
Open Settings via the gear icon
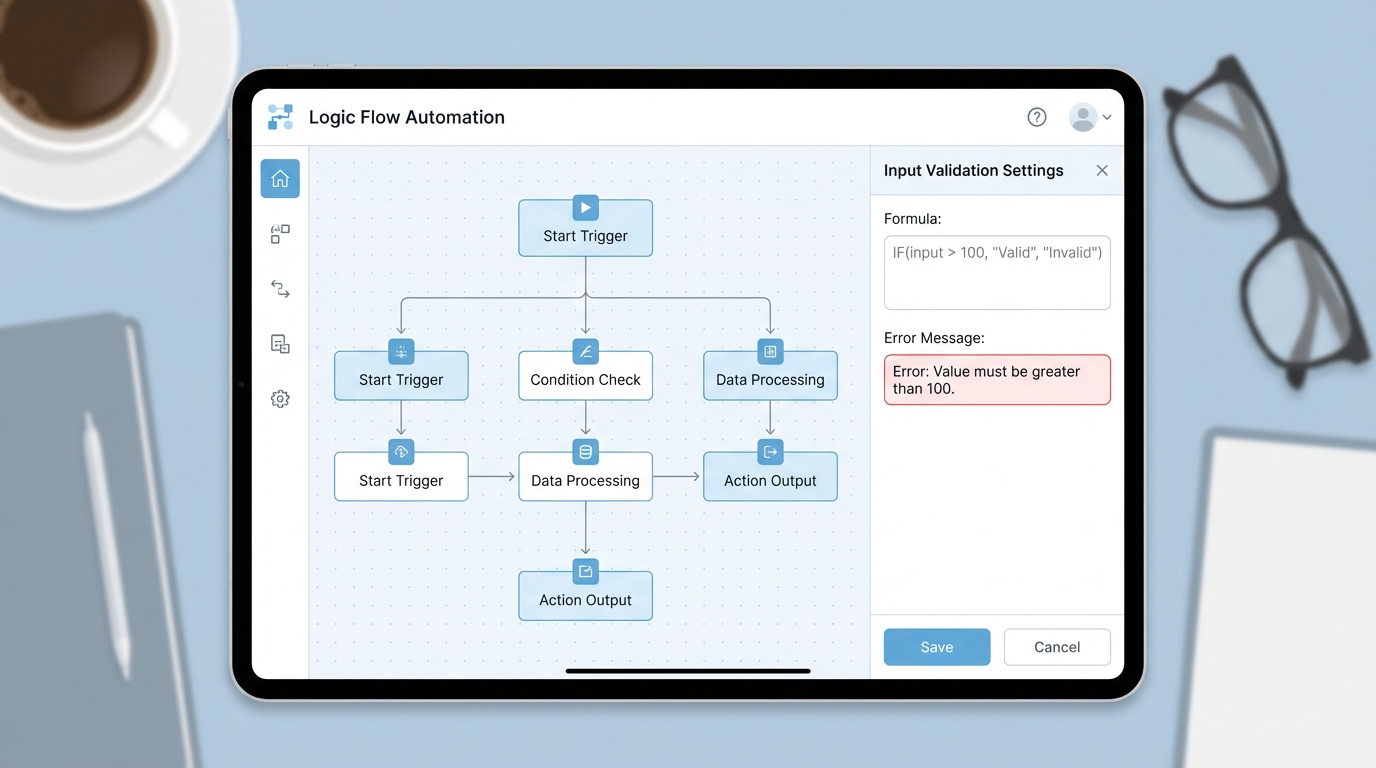(280, 398)
